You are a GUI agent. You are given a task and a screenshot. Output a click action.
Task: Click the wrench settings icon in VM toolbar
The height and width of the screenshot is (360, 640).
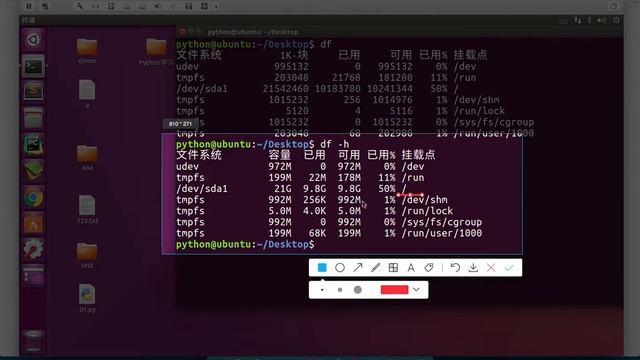(80, 6)
